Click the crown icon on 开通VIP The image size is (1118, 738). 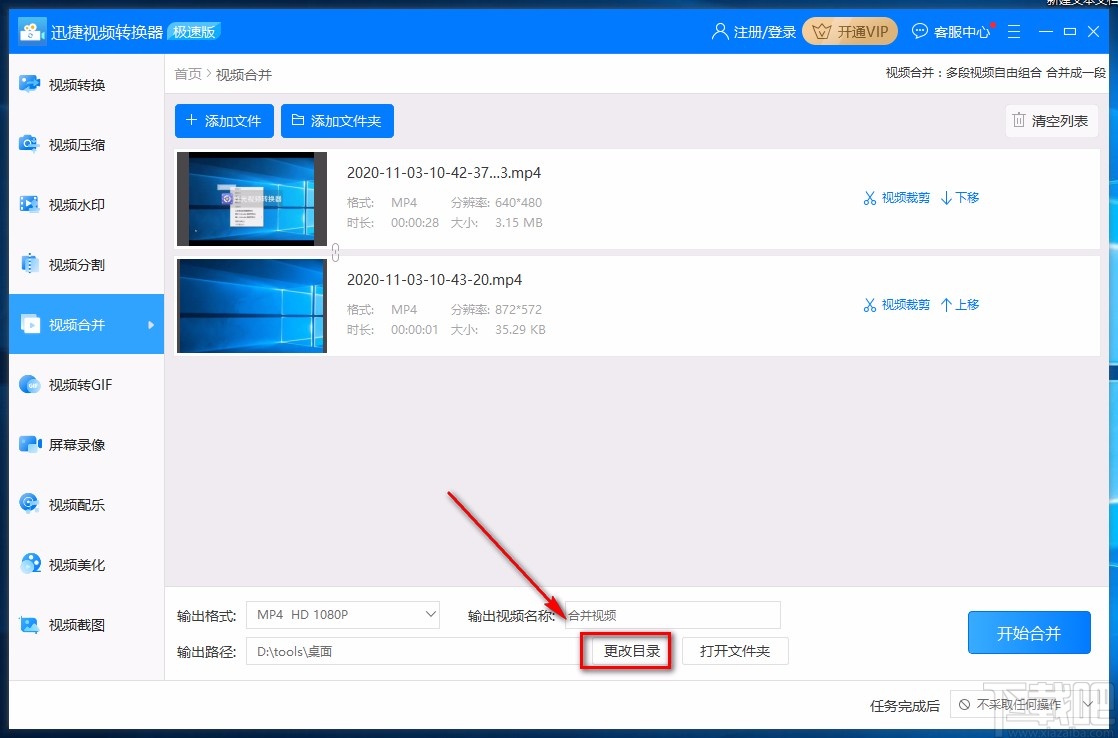pos(822,31)
